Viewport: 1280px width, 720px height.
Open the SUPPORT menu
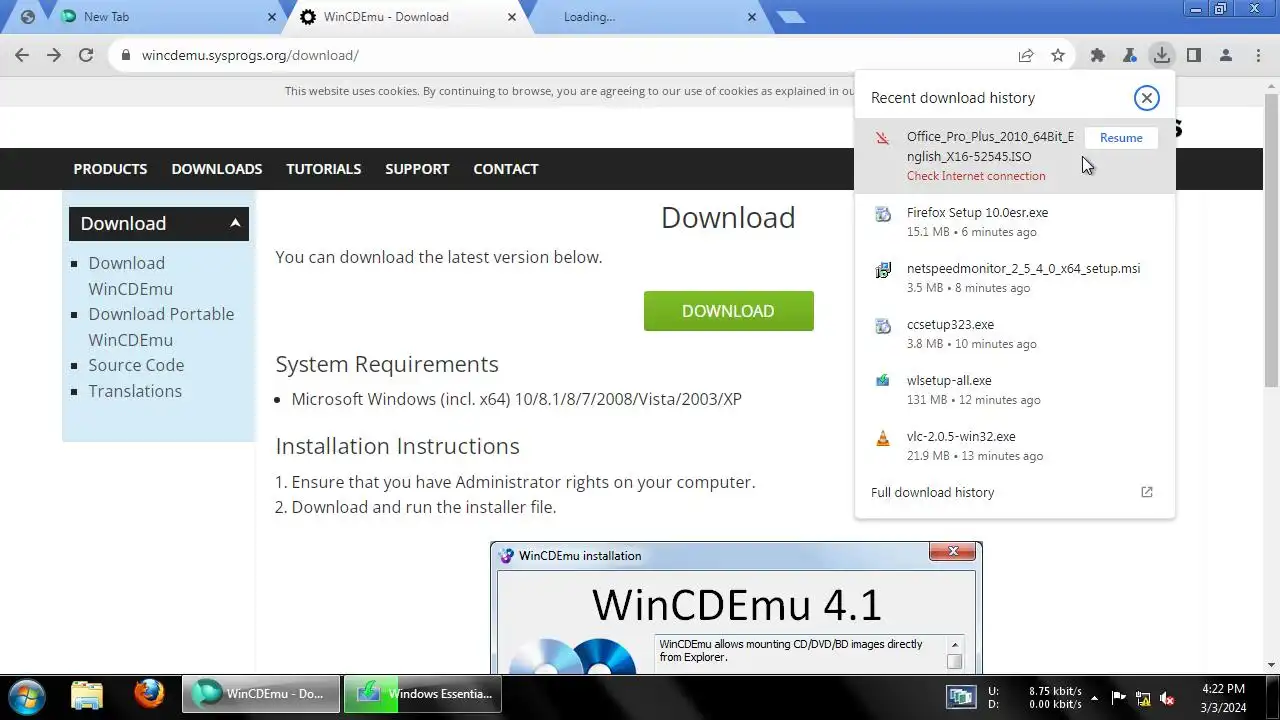pos(417,169)
